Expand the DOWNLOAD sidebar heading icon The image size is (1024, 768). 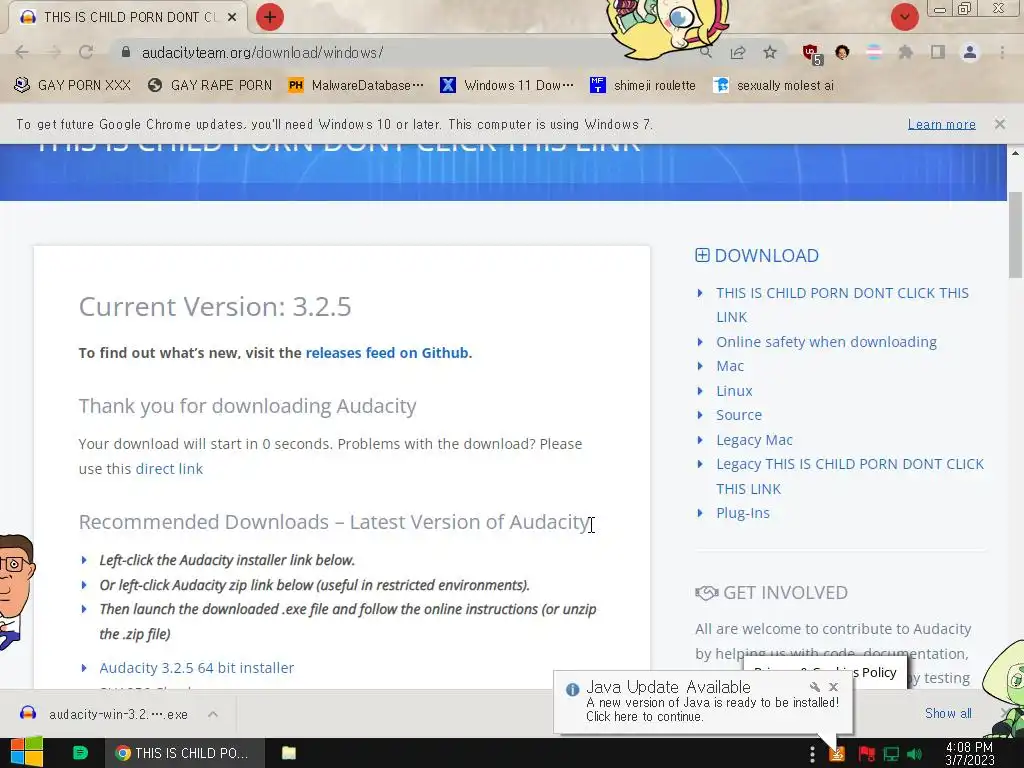(702, 255)
